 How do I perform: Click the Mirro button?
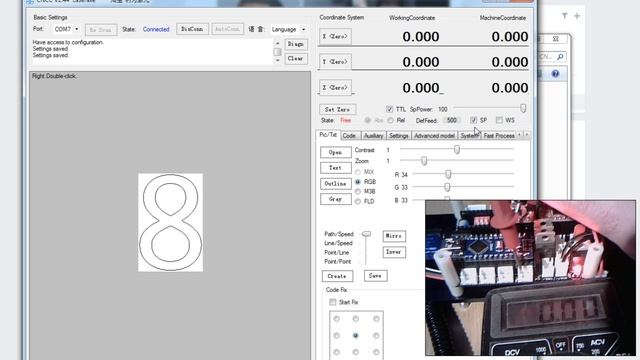(x=394, y=236)
